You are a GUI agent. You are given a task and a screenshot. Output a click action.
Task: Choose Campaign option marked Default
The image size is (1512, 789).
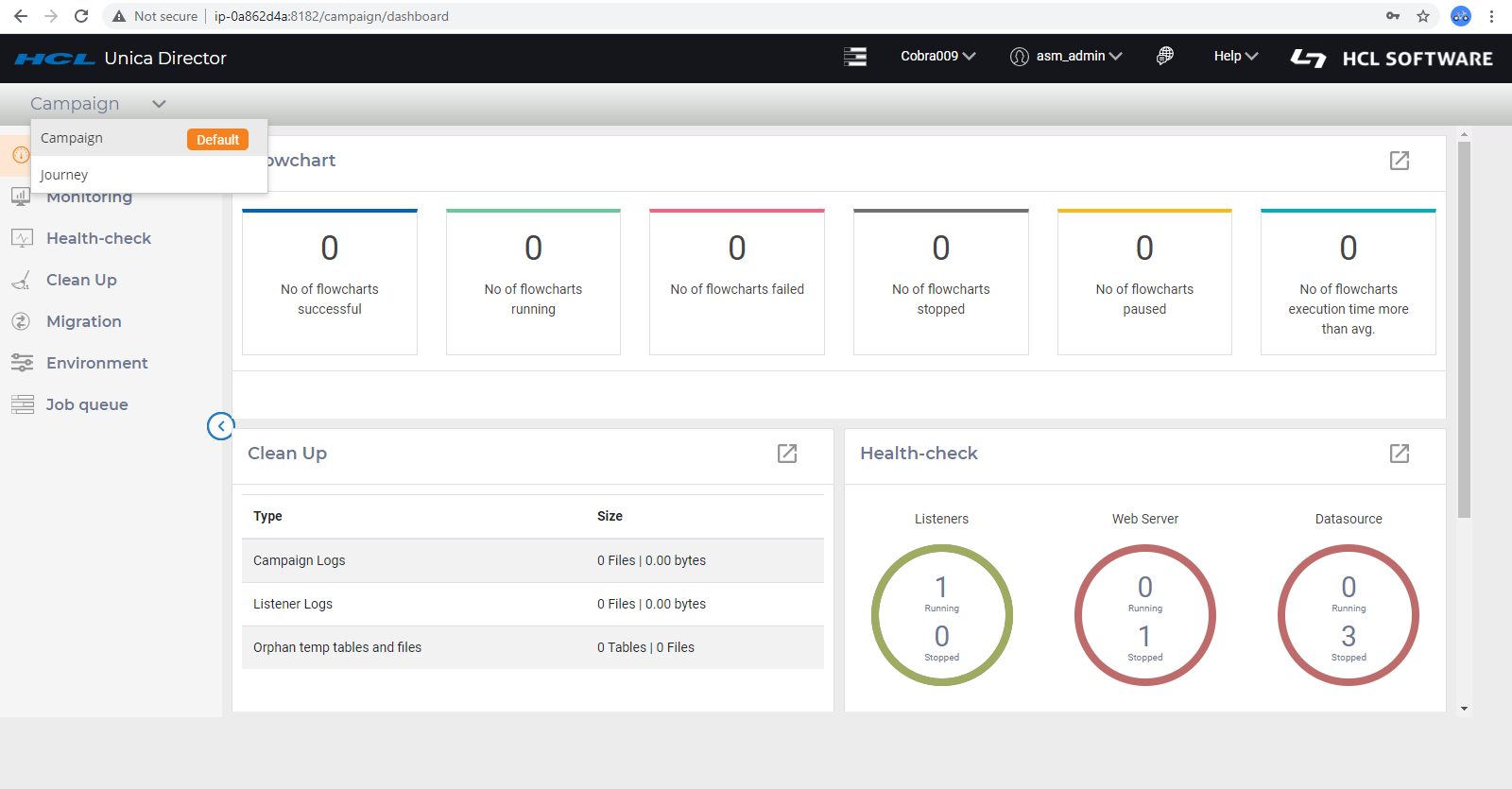coord(72,138)
